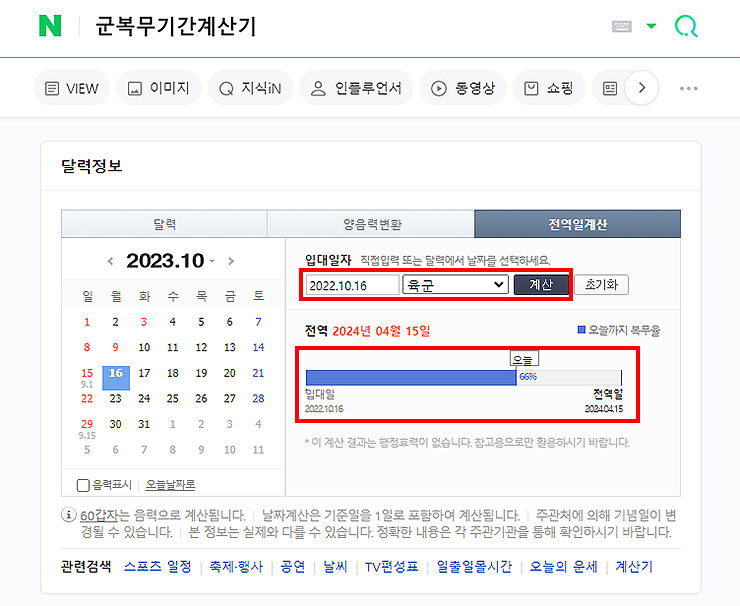Select October 3 in the calendar
This screenshot has width=740, height=606.
coord(144,322)
